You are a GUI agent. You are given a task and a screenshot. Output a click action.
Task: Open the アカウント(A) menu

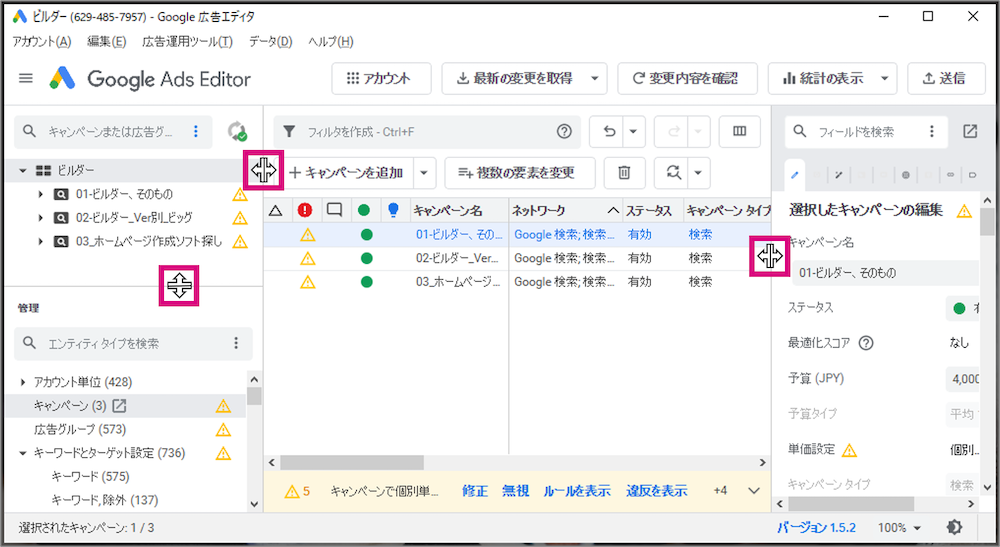(x=42, y=41)
